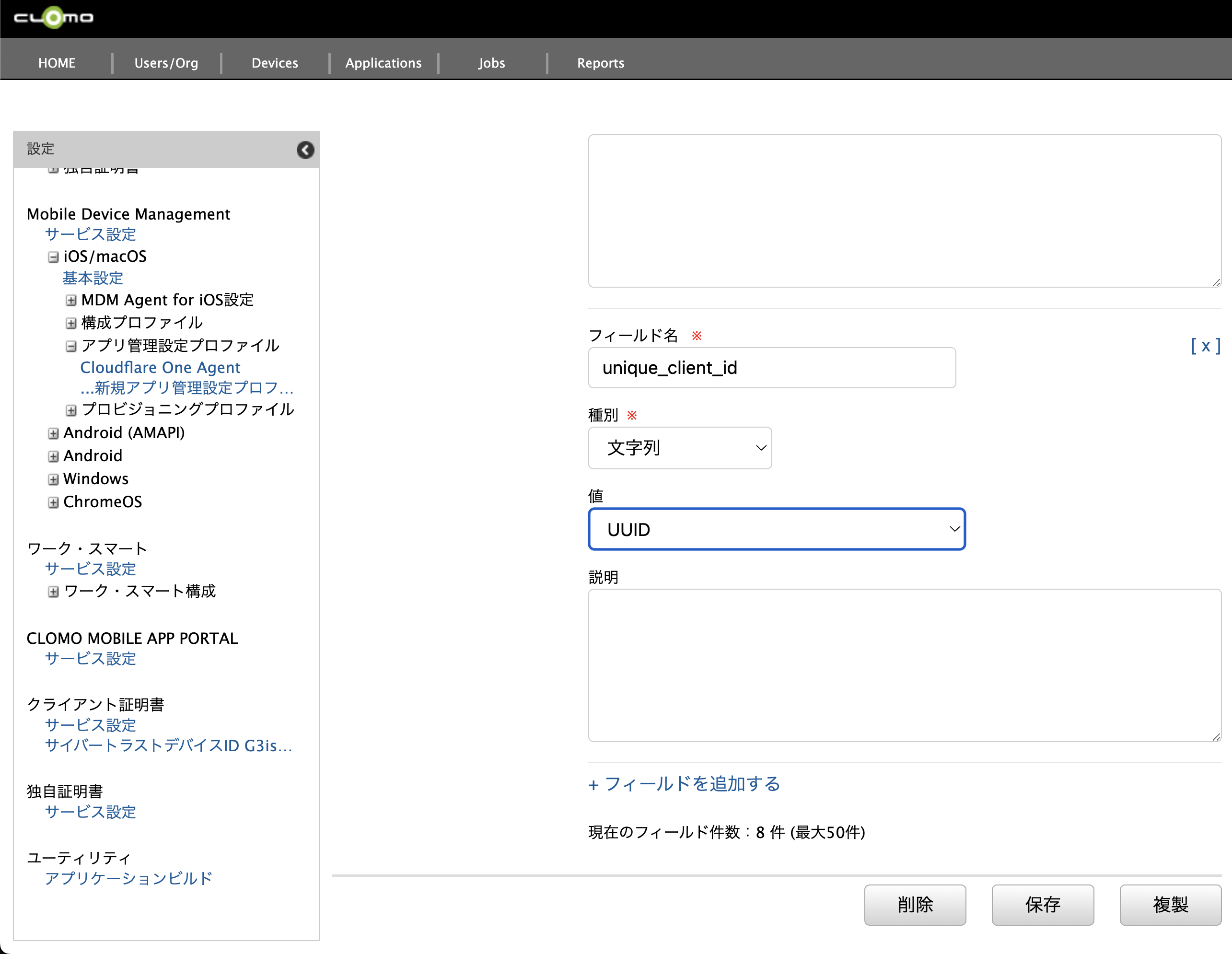The width and height of the screenshot is (1232, 954).
Task: Collapse the 設定 sidebar panel arrow
Action: pyautogui.click(x=305, y=150)
